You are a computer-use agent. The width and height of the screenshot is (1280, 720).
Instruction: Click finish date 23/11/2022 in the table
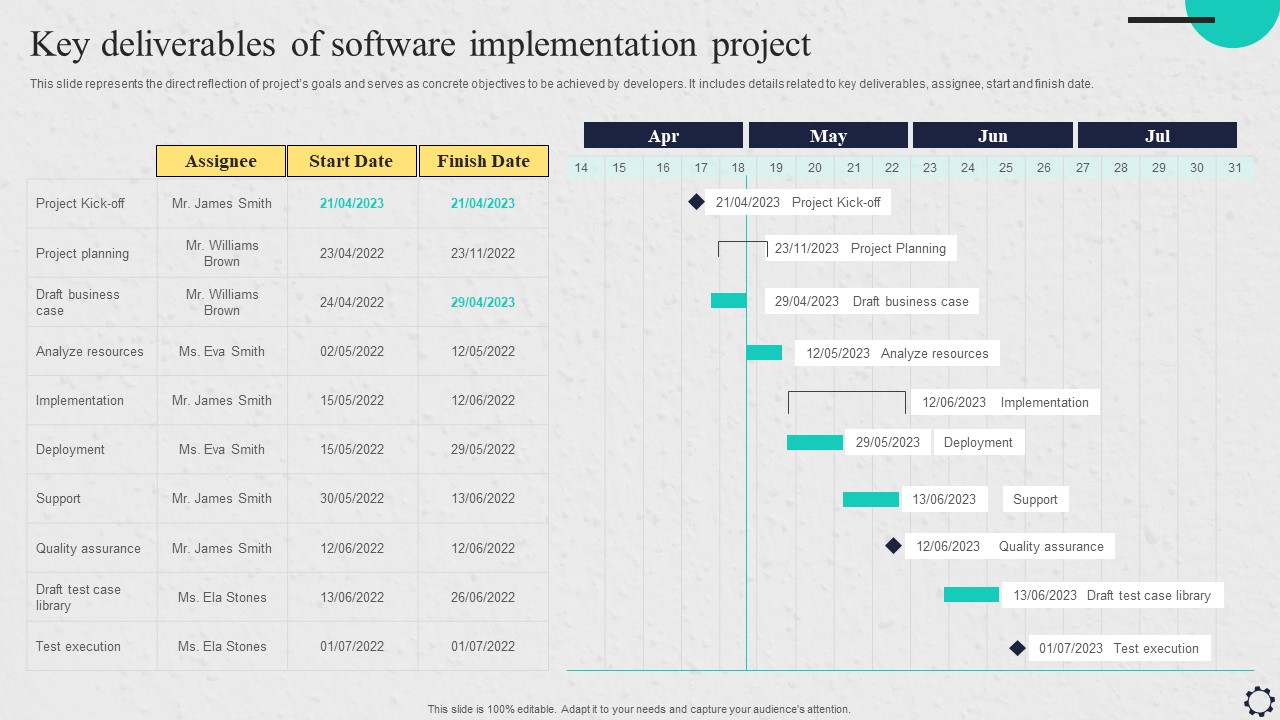click(x=483, y=253)
